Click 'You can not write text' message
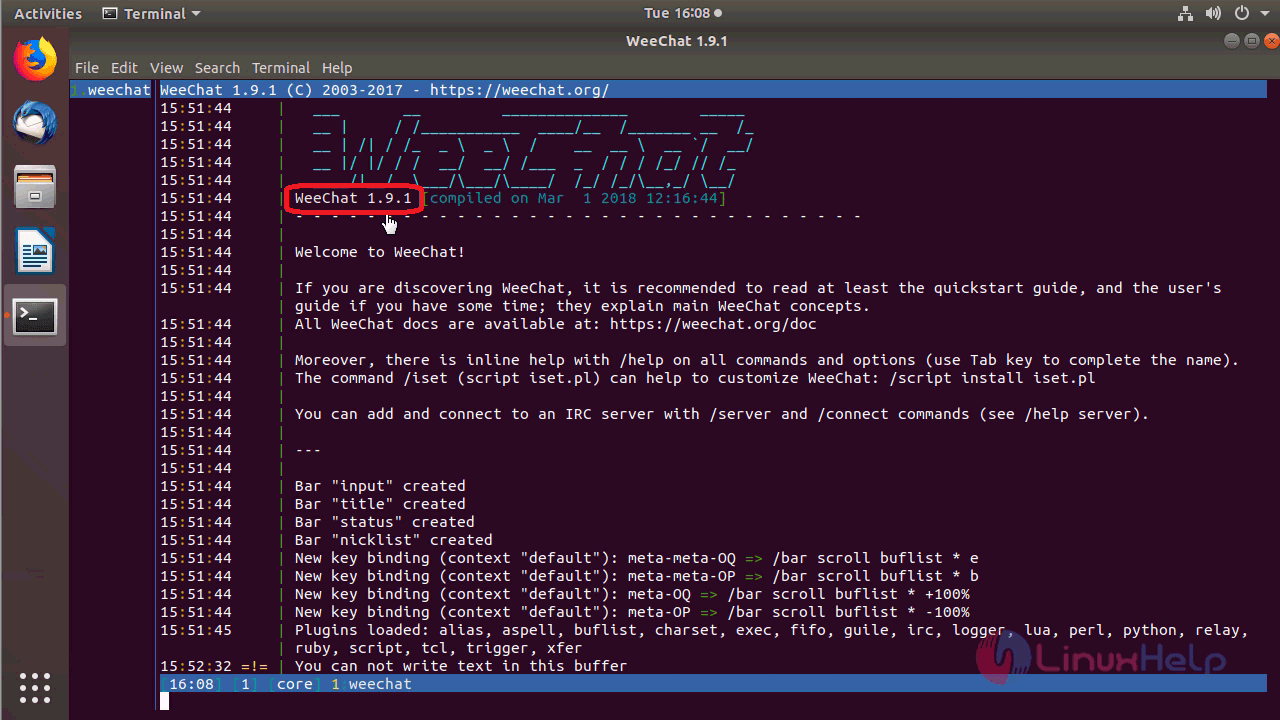1280x720 pixels. (461, 666)
